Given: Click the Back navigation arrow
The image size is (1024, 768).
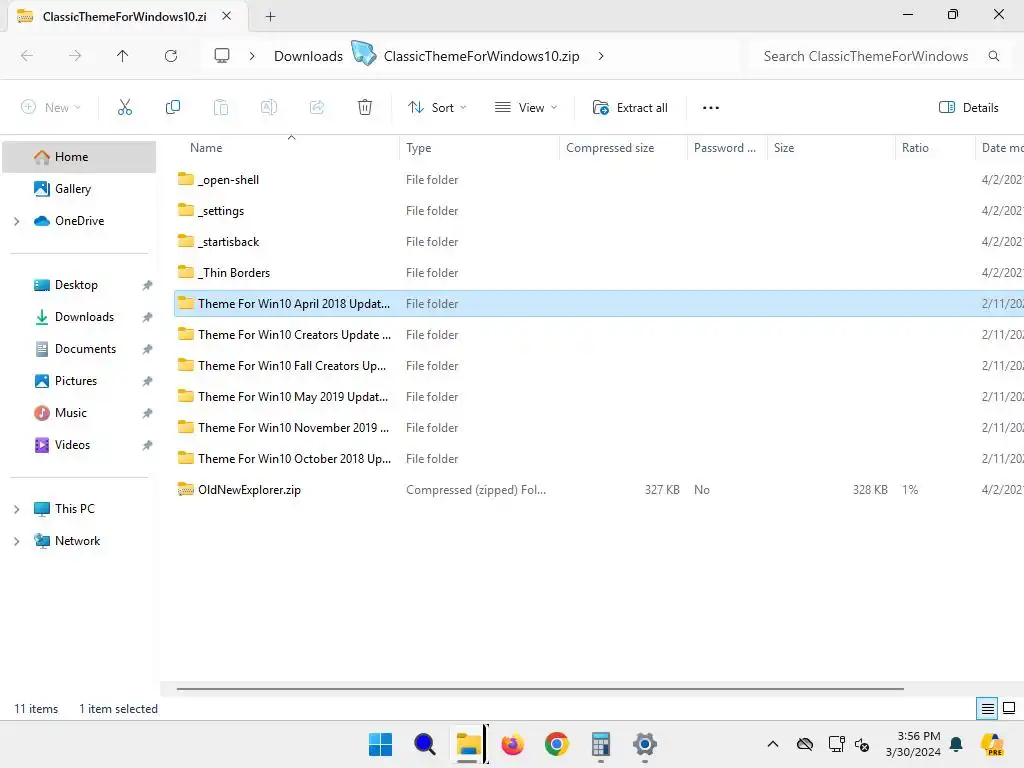Looking at the screenshot, I should 27,56.
